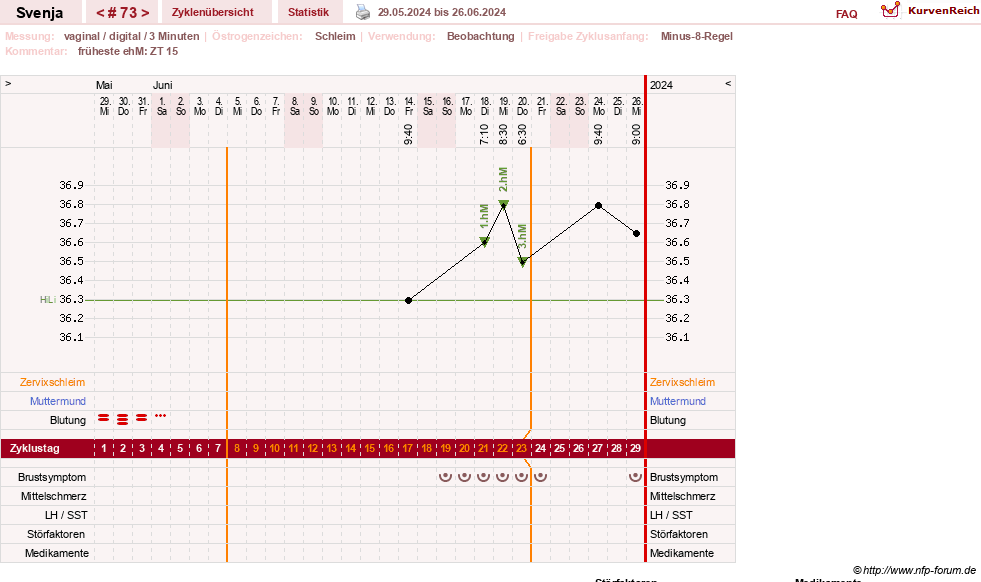Click the breast symptom icon on cycle day 21

[x=484, y=477]
